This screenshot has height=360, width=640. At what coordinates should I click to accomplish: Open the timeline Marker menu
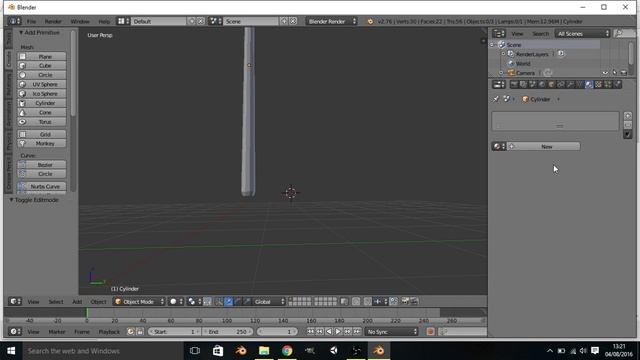point(57,332)
